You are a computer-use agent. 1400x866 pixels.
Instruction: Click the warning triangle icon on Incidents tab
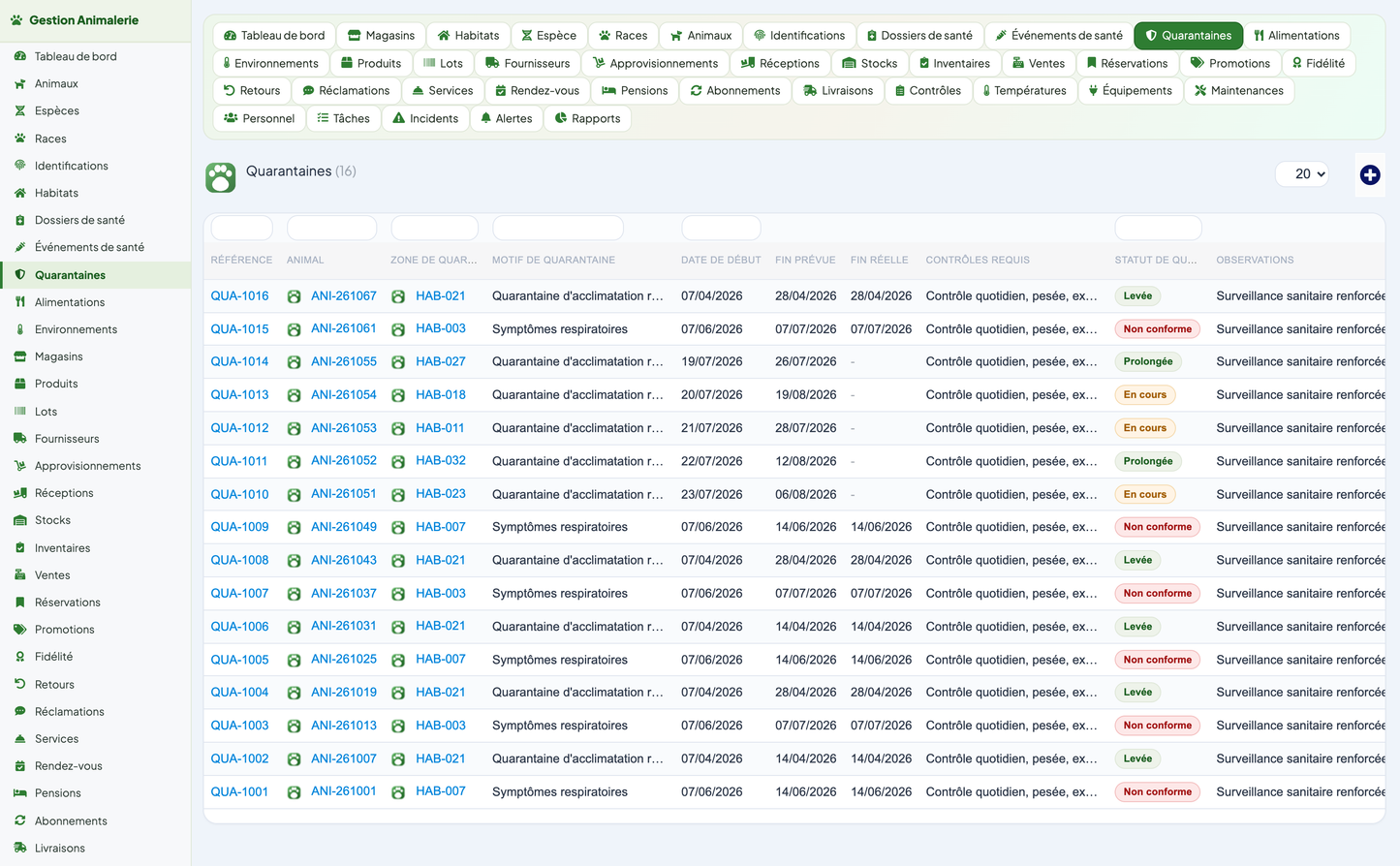tap(398, 118)
